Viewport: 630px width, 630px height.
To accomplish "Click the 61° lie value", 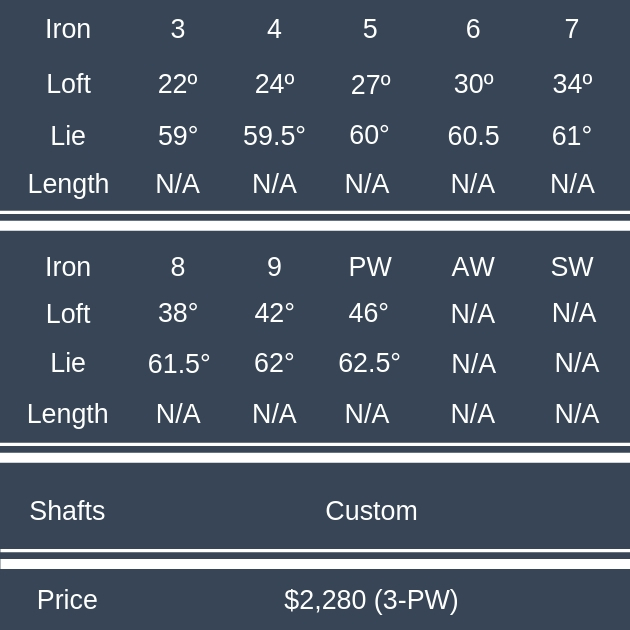I will click(572, 136).
